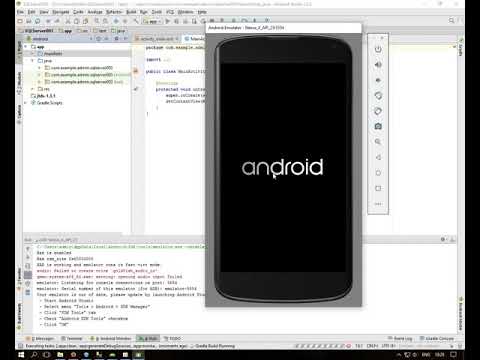Rotate the emulator right
Image resolution: width=480 pixels, height=360 pixels.
coord(378,111)
